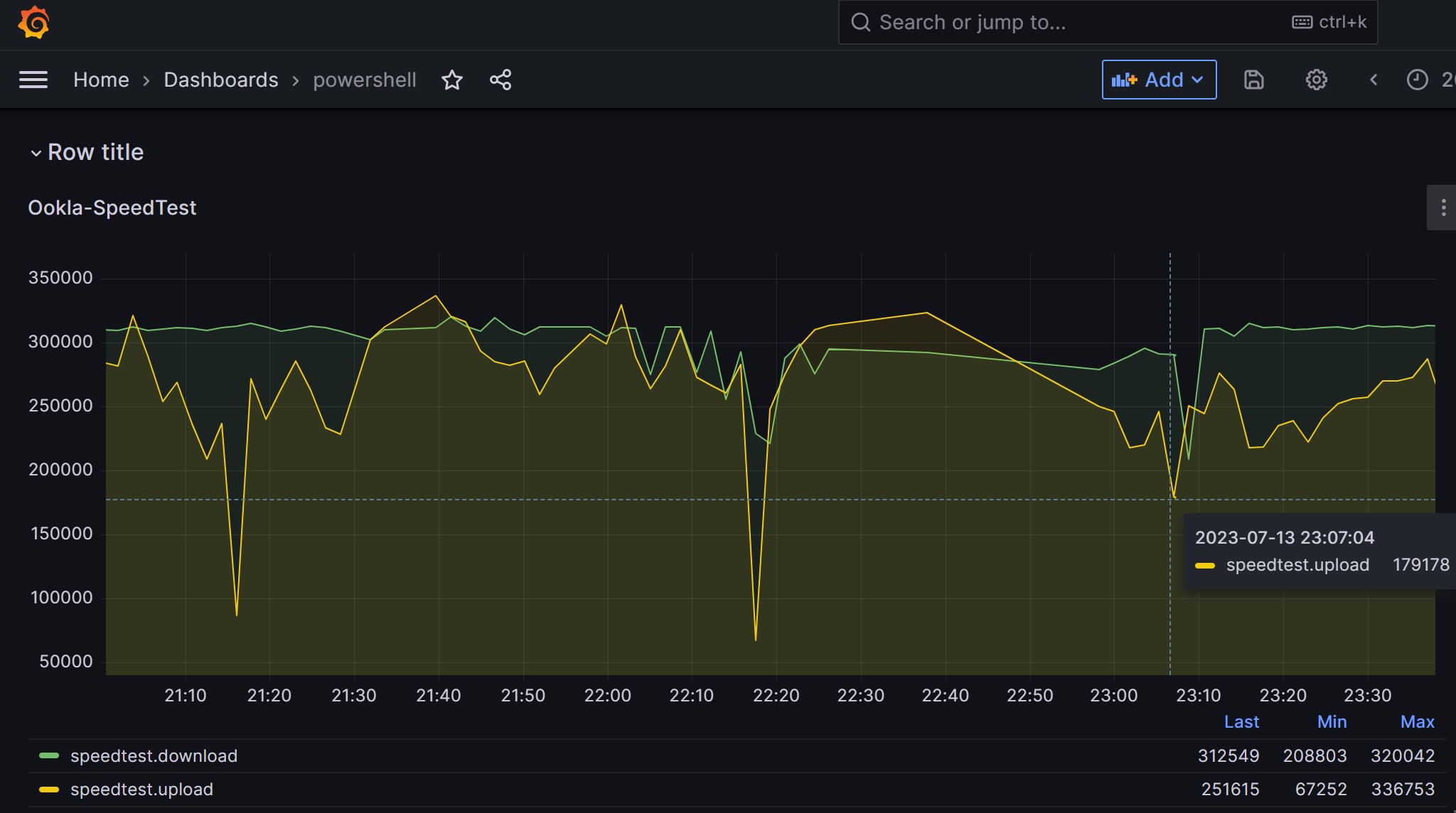
Task: Toggle speedtest.download series in legend
Action: pos(154,756)
